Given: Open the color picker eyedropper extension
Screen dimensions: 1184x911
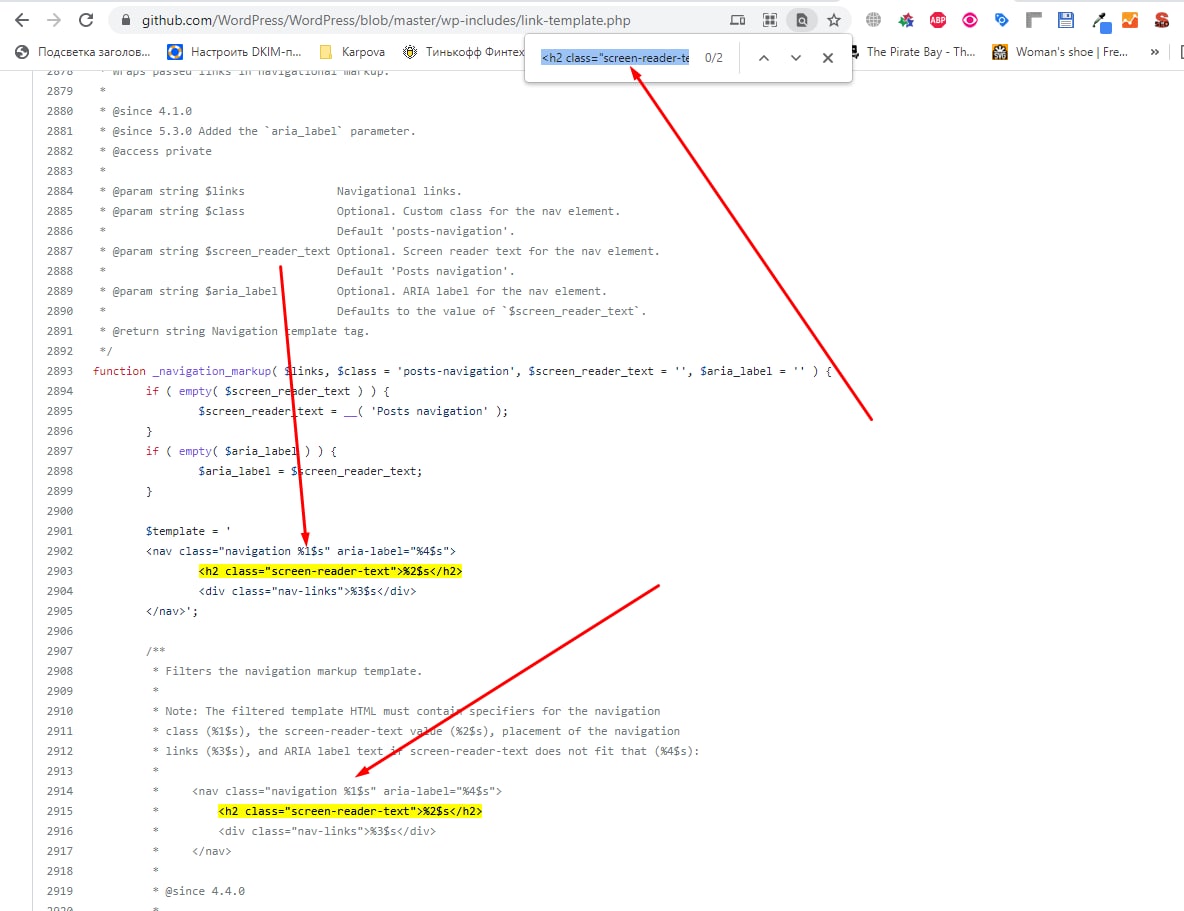Looking at the screenshot, I should [x=1101, y=22].
